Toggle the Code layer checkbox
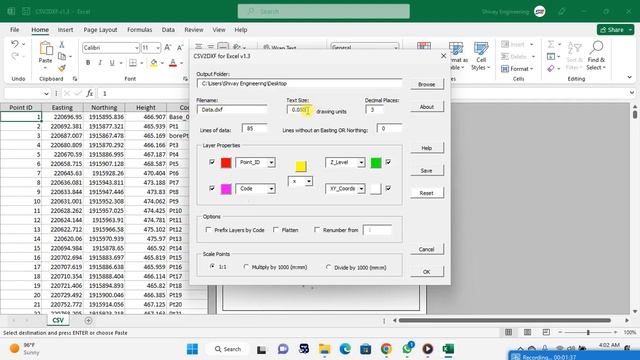 [x=212, y=188]
